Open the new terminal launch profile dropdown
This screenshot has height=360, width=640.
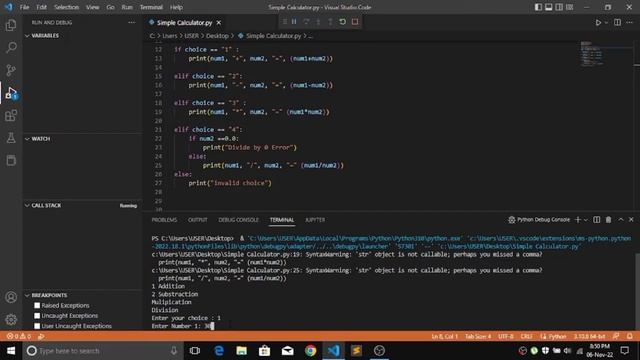(586, 220)
